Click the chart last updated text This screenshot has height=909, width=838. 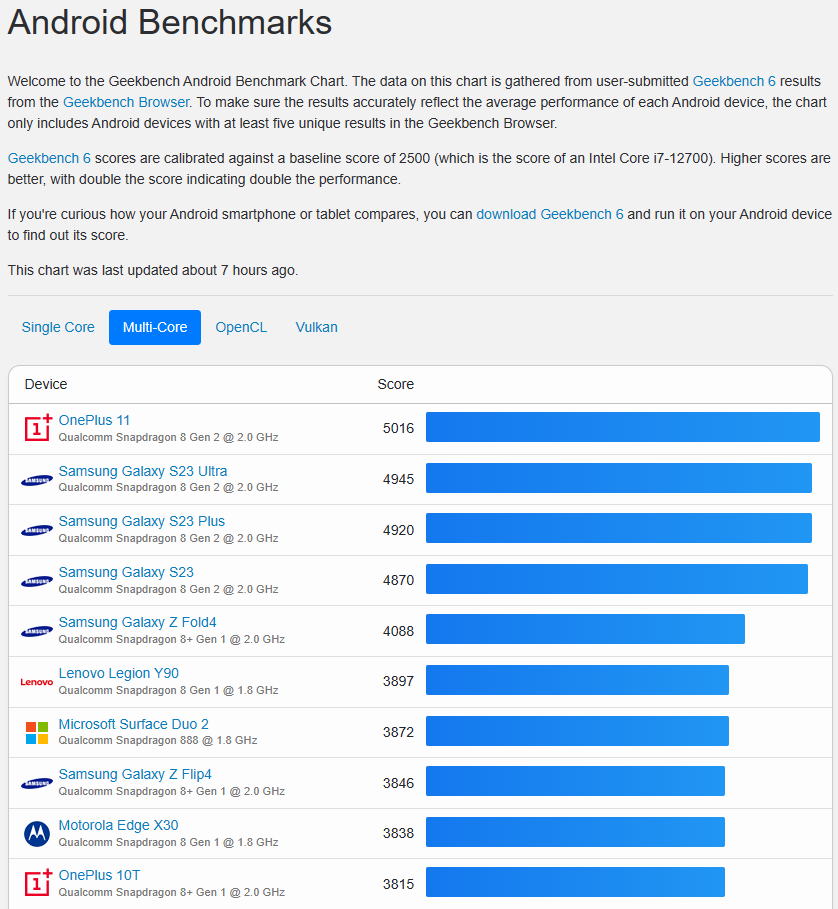pos(152,271)
